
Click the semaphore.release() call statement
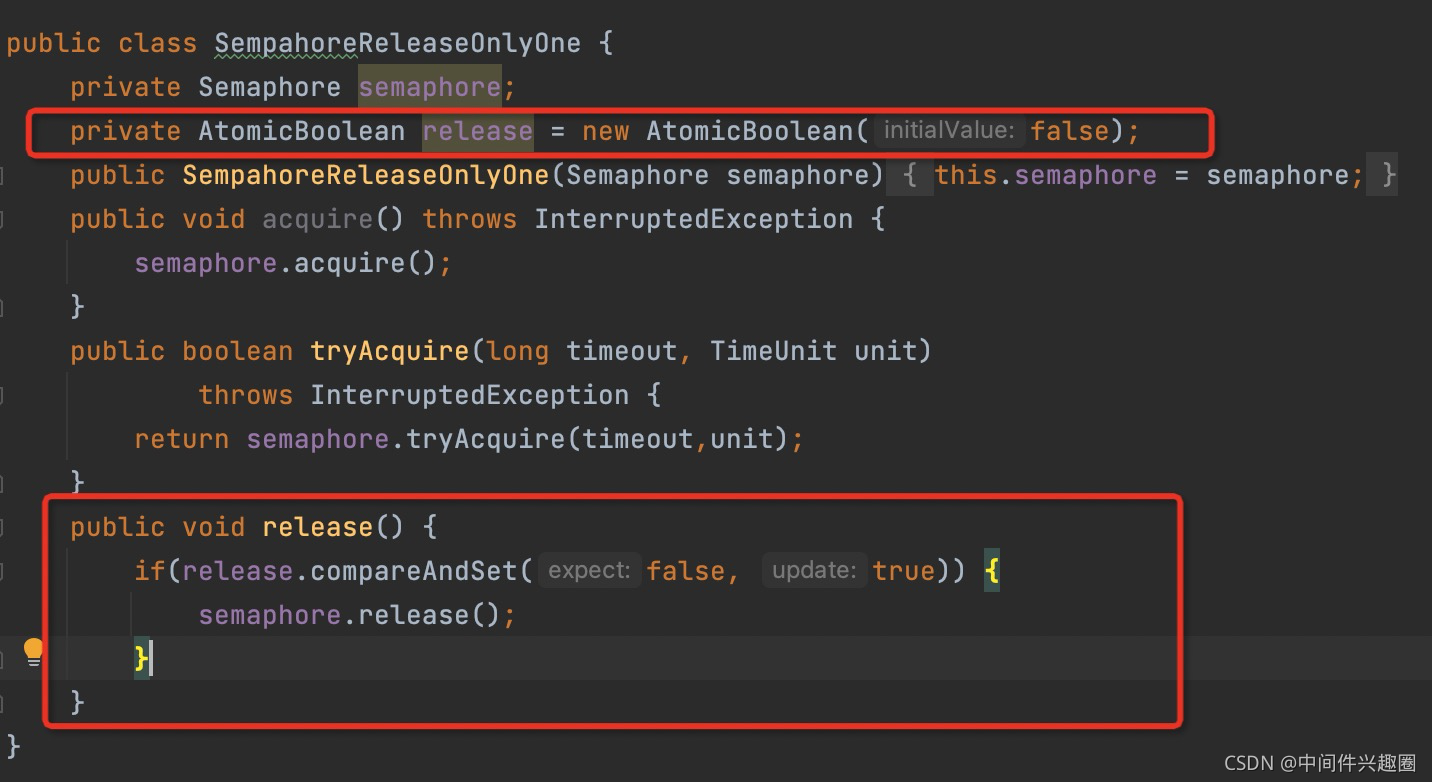357,615
